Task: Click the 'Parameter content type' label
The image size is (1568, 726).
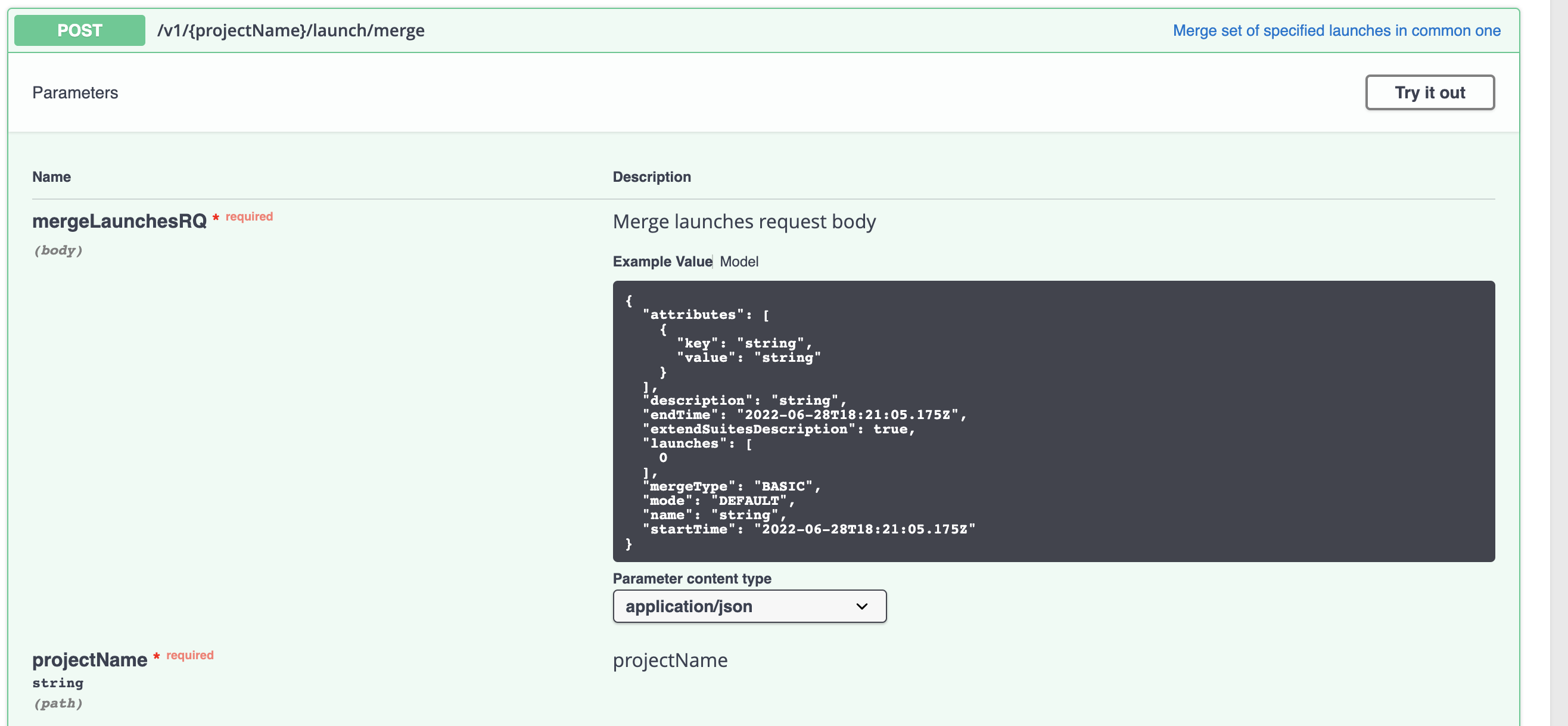Action: (x=692, y=579)
